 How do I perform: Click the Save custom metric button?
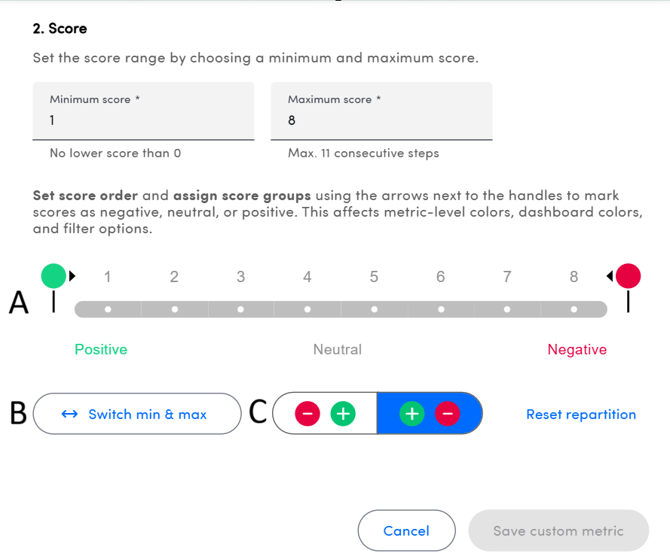click(x=558, y=531)
